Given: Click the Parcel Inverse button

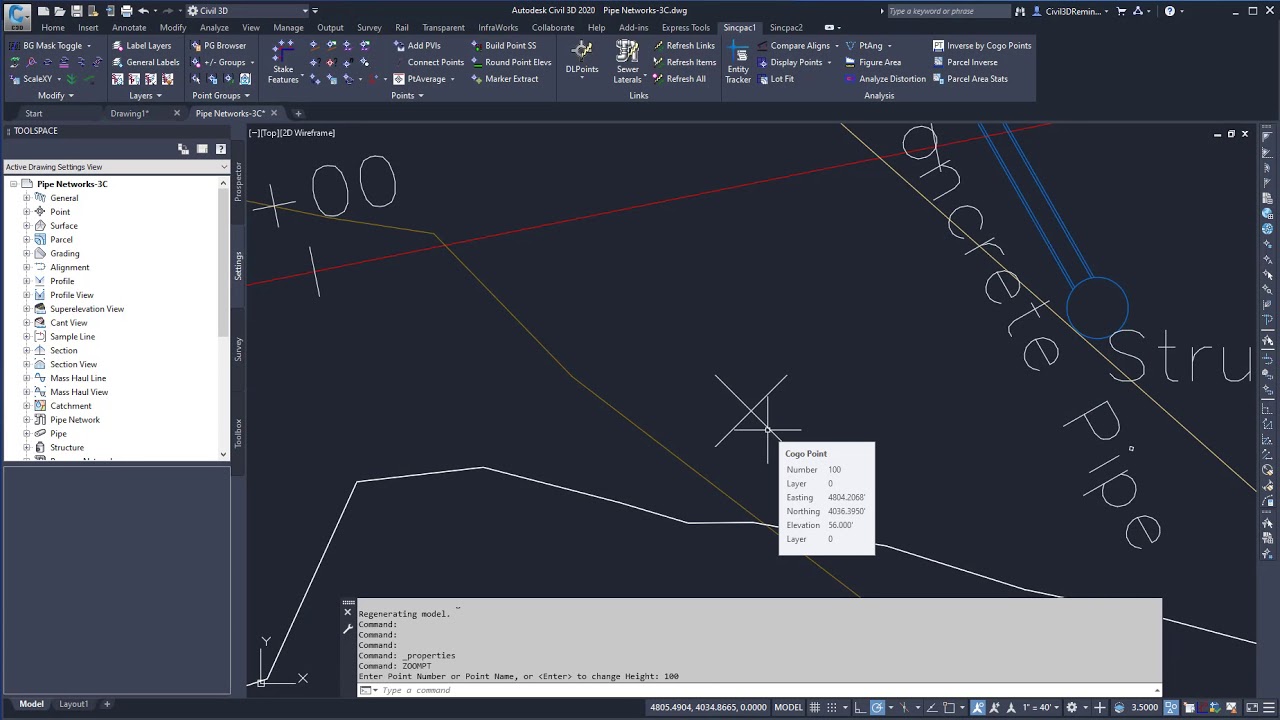Looking at the screenshot, I should point(964,62).
